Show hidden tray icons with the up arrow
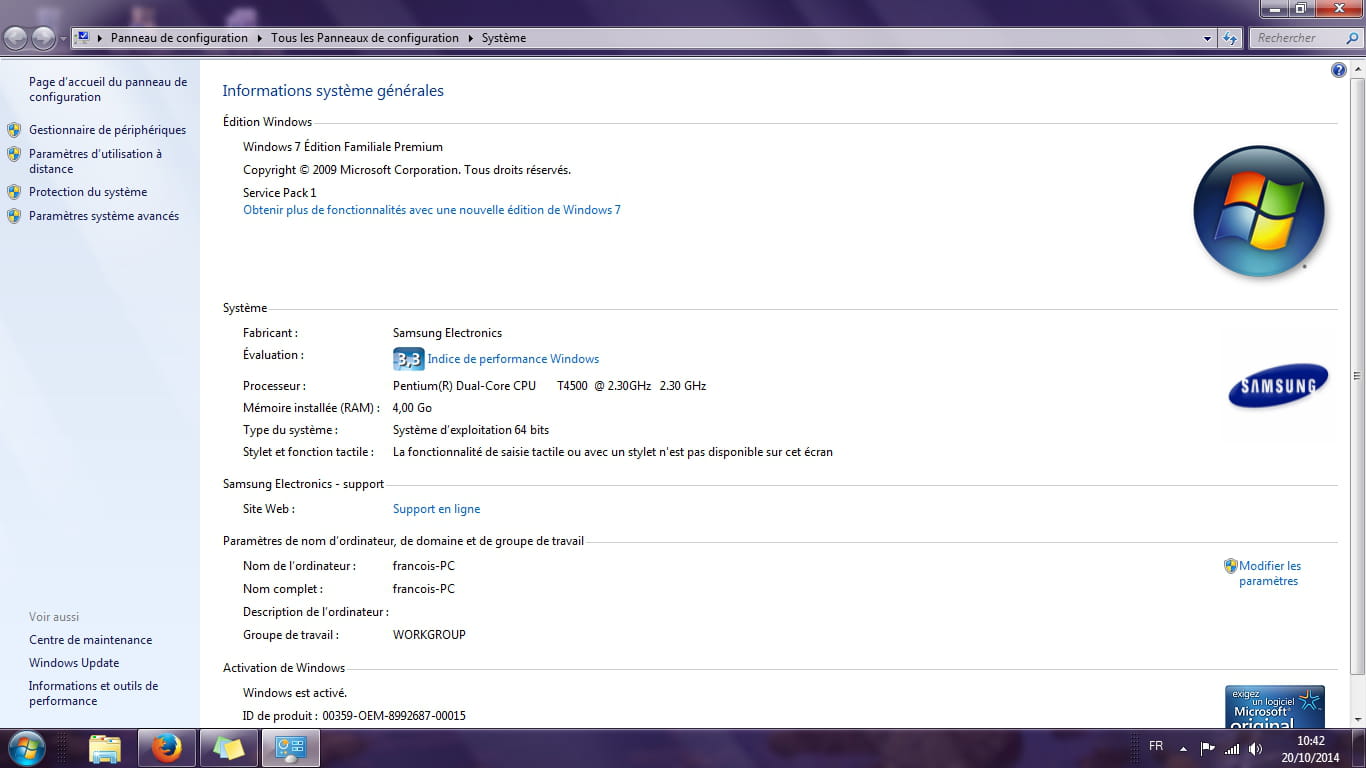This screenshot has width=1366, height=768. pyautogui.click(x=1183, y=748)
